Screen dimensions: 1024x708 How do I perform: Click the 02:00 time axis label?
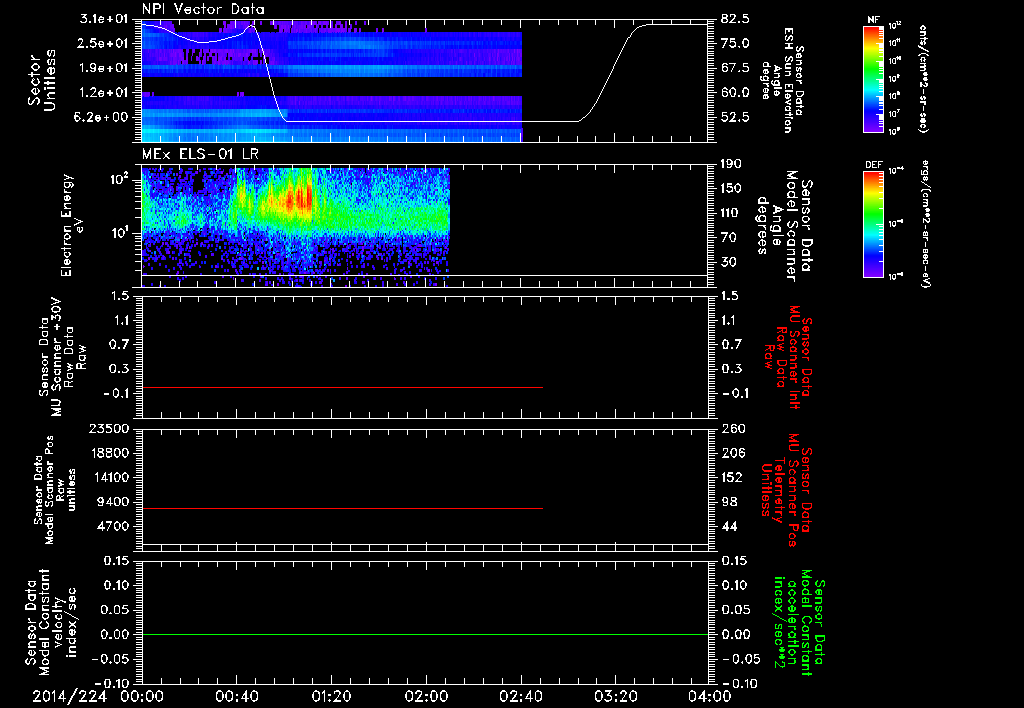(426, 697)
